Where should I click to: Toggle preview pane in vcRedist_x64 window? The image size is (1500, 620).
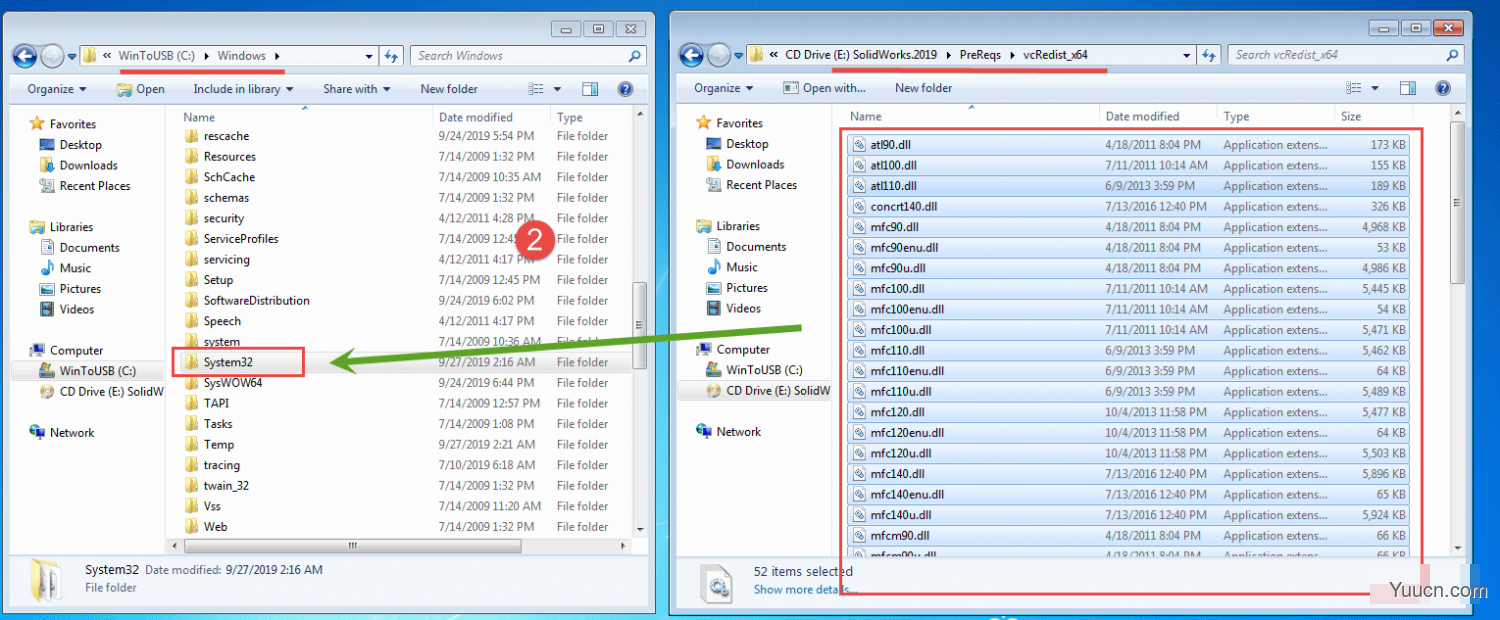(1408, 88)
